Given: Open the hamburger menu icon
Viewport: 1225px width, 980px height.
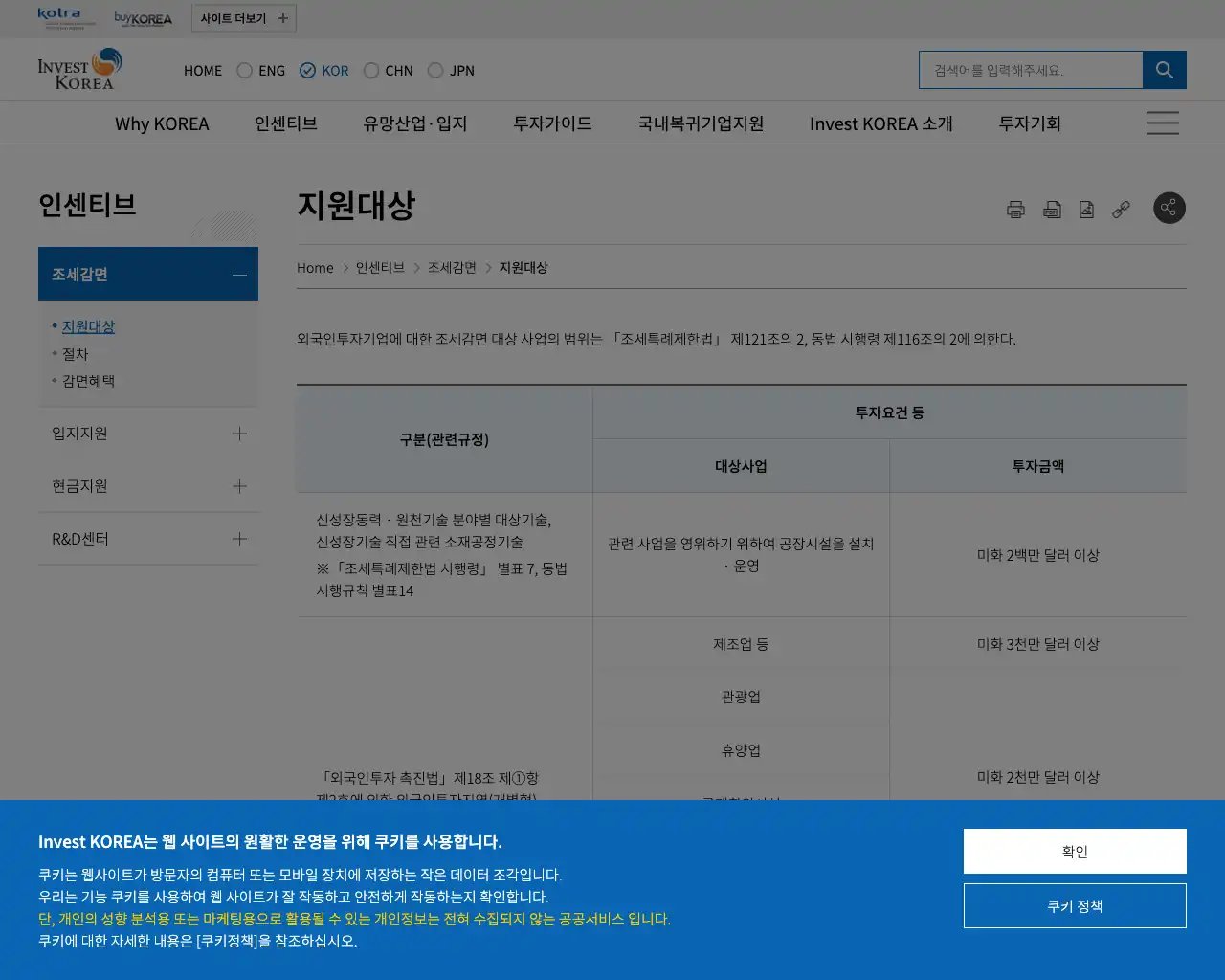Looking at the screenshot, I should pos(1162,122).
